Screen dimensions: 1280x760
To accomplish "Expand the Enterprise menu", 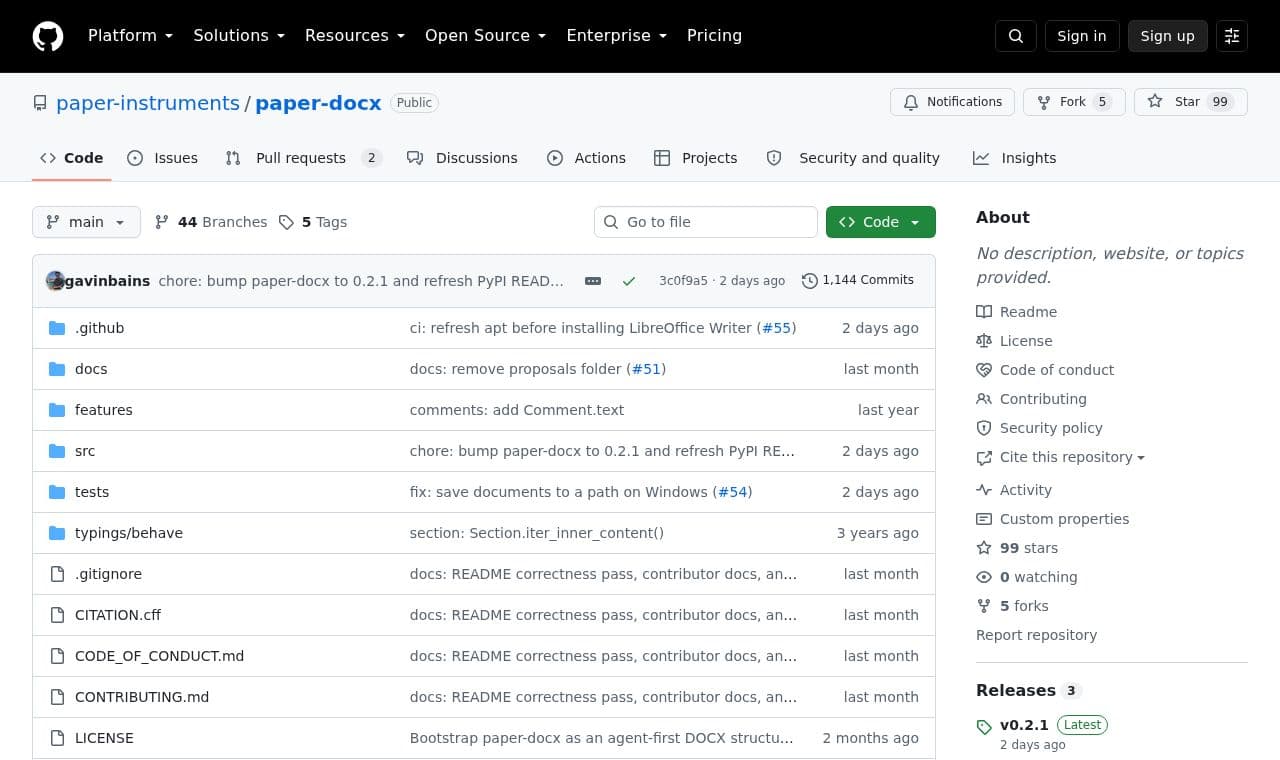I will click(x=616, y=36).
